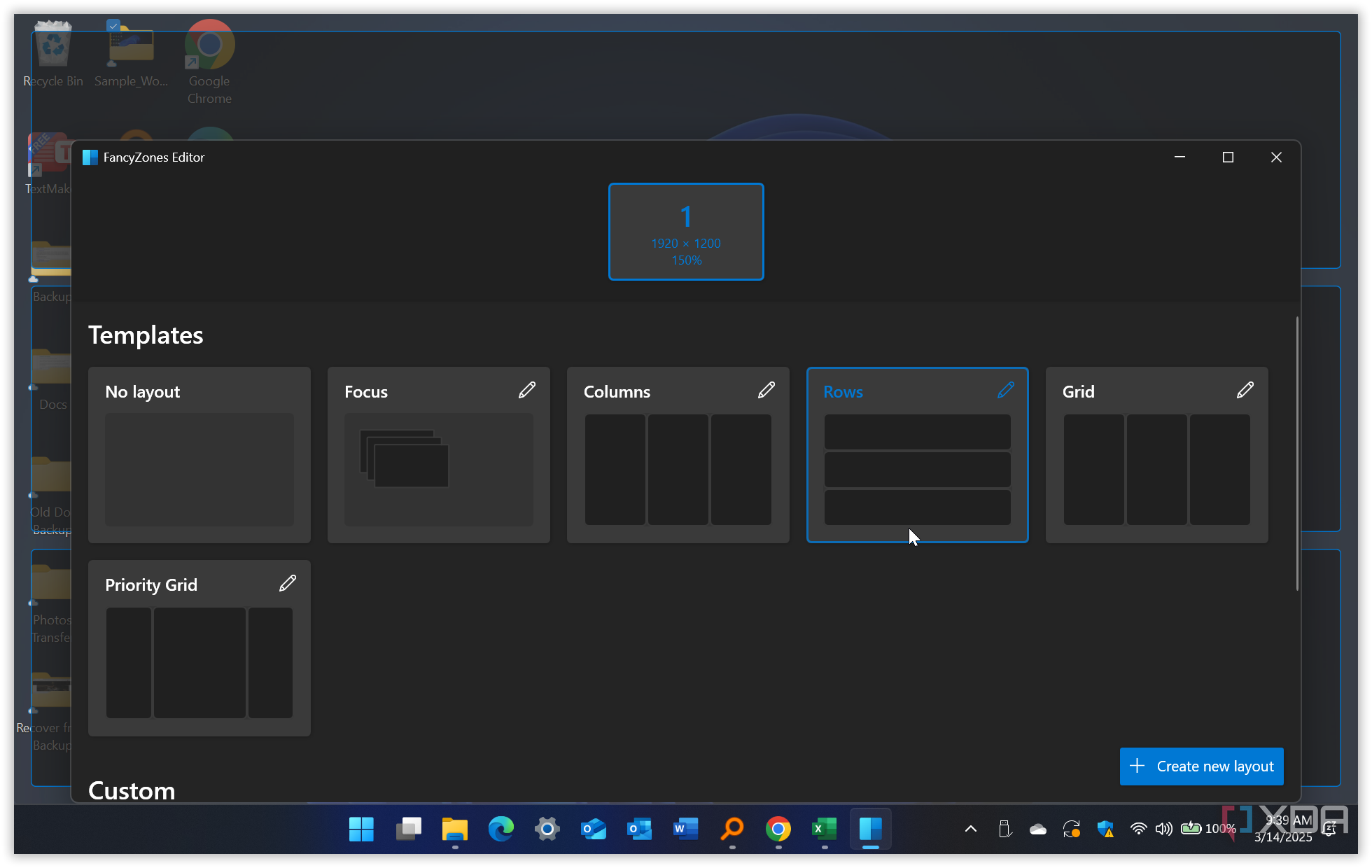Select the Focus layout template
Viewport: 1372px width, 868px height.
coord(439,455)
